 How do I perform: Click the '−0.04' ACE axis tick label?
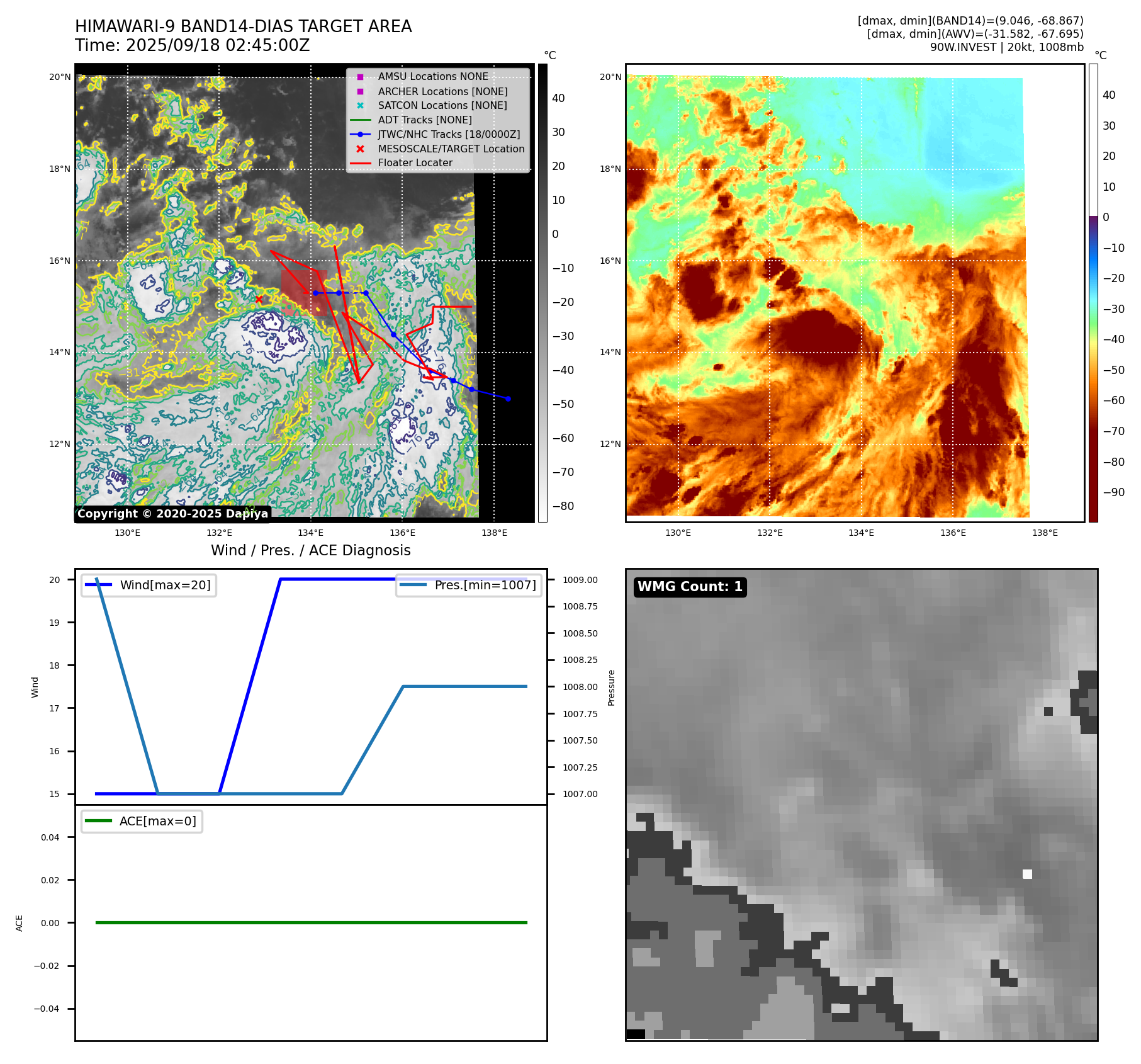tap(47, 1009)
